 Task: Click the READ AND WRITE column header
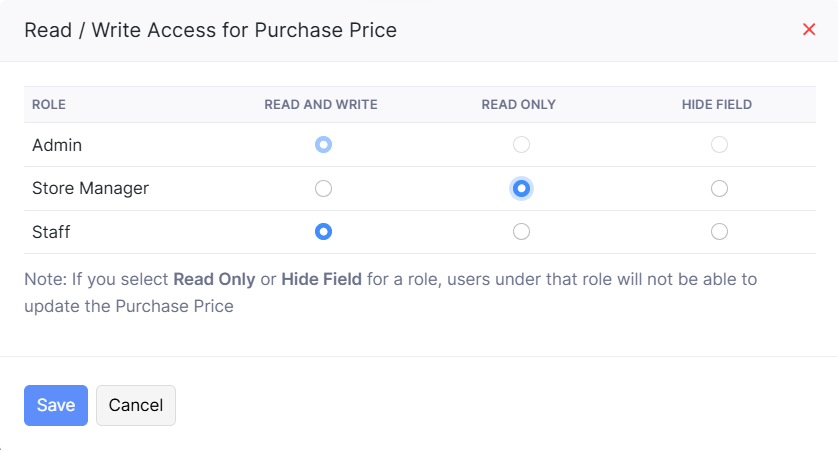click(x=321, y=104)
